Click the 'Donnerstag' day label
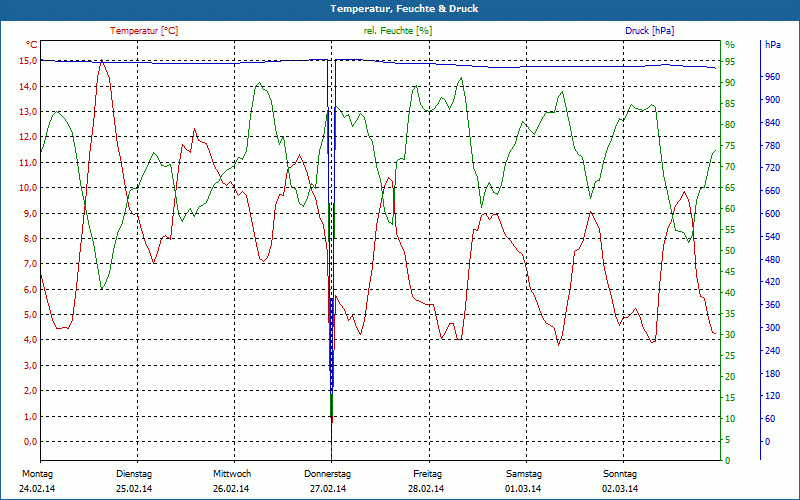The image size is (800, 500). pyautogui.click(x=328, y=474)
